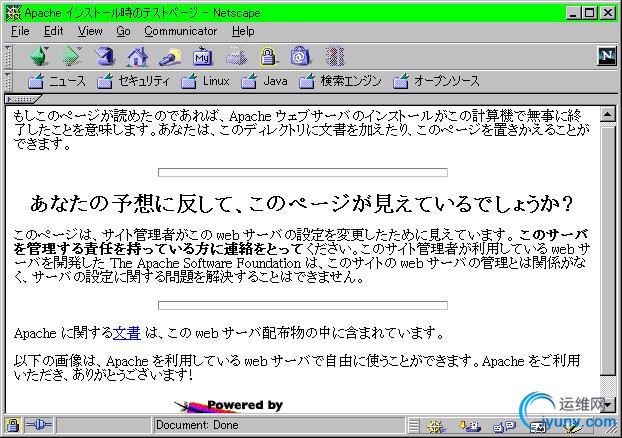The width and height of the screenshot is (622, 438).
Task: Click the status bar padlock security icon
Action: click(x=13, y=425)
